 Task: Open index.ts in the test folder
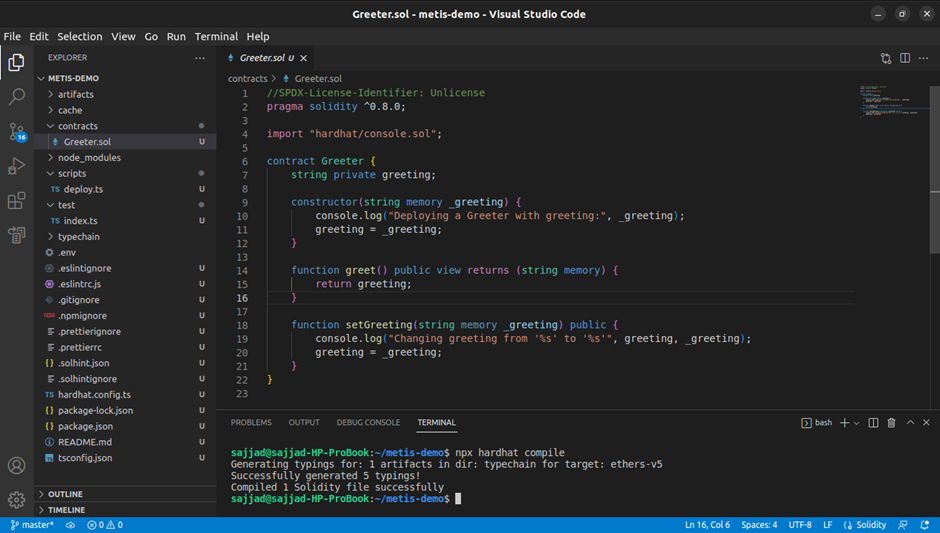click(125, 221)
